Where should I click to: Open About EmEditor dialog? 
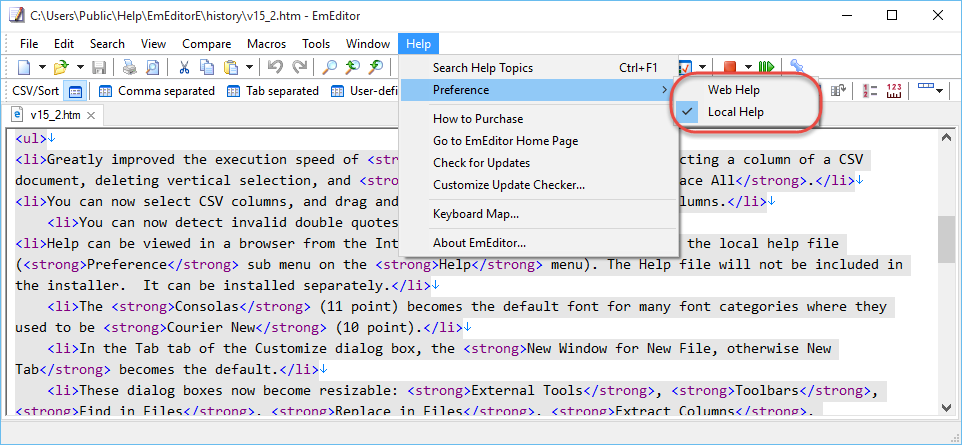point(539,243)
